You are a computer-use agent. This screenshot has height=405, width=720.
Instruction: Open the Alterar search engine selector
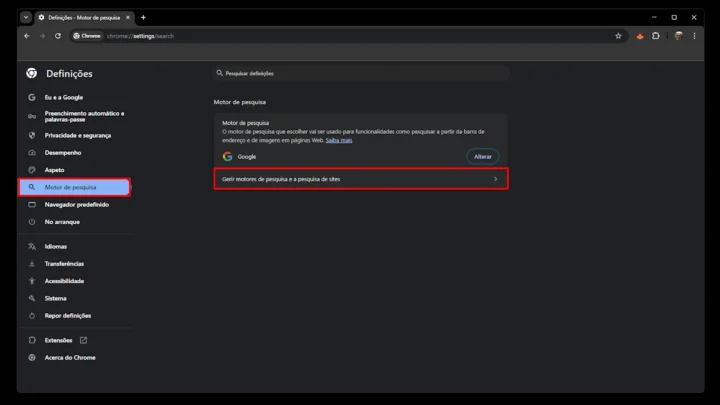point(482,157)
